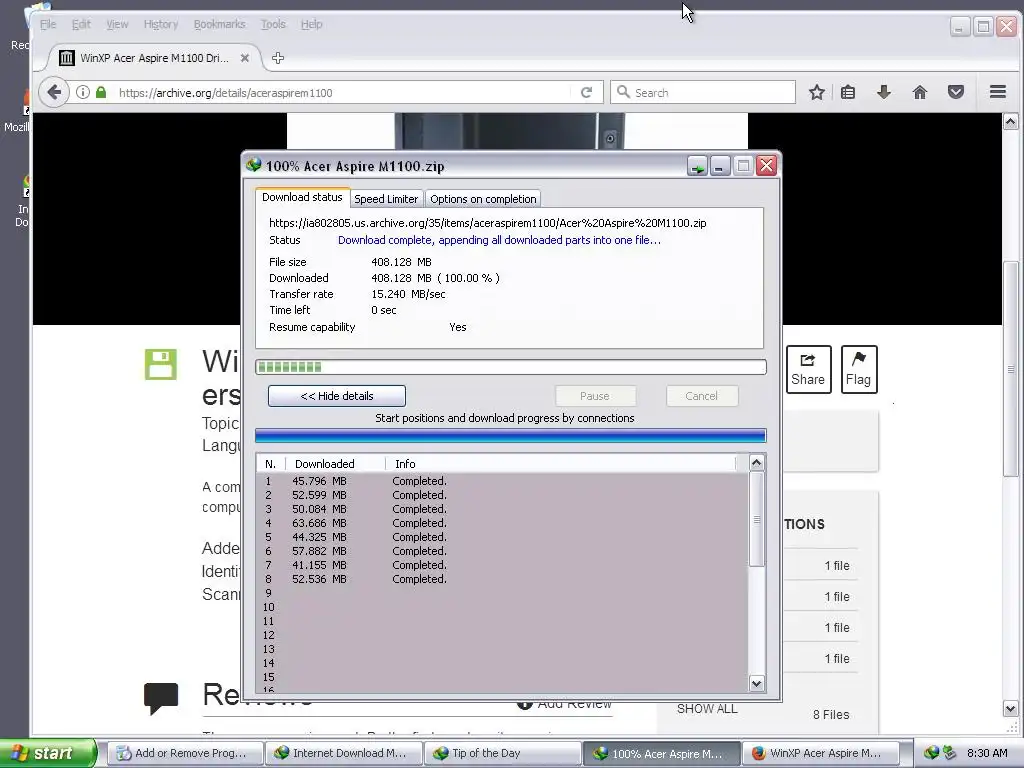Image resolution: width=1024 pixels, height=768 pixels.
Task: Open the Firefox File menu
Action: point(48,24)
